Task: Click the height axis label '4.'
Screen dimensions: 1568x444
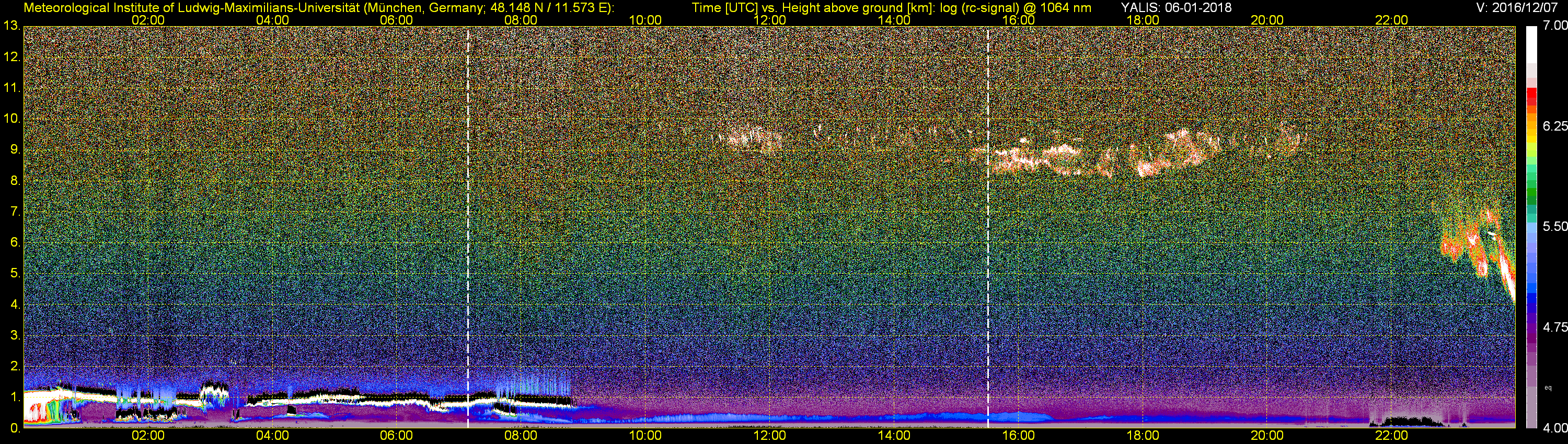Action: point(15,305)
